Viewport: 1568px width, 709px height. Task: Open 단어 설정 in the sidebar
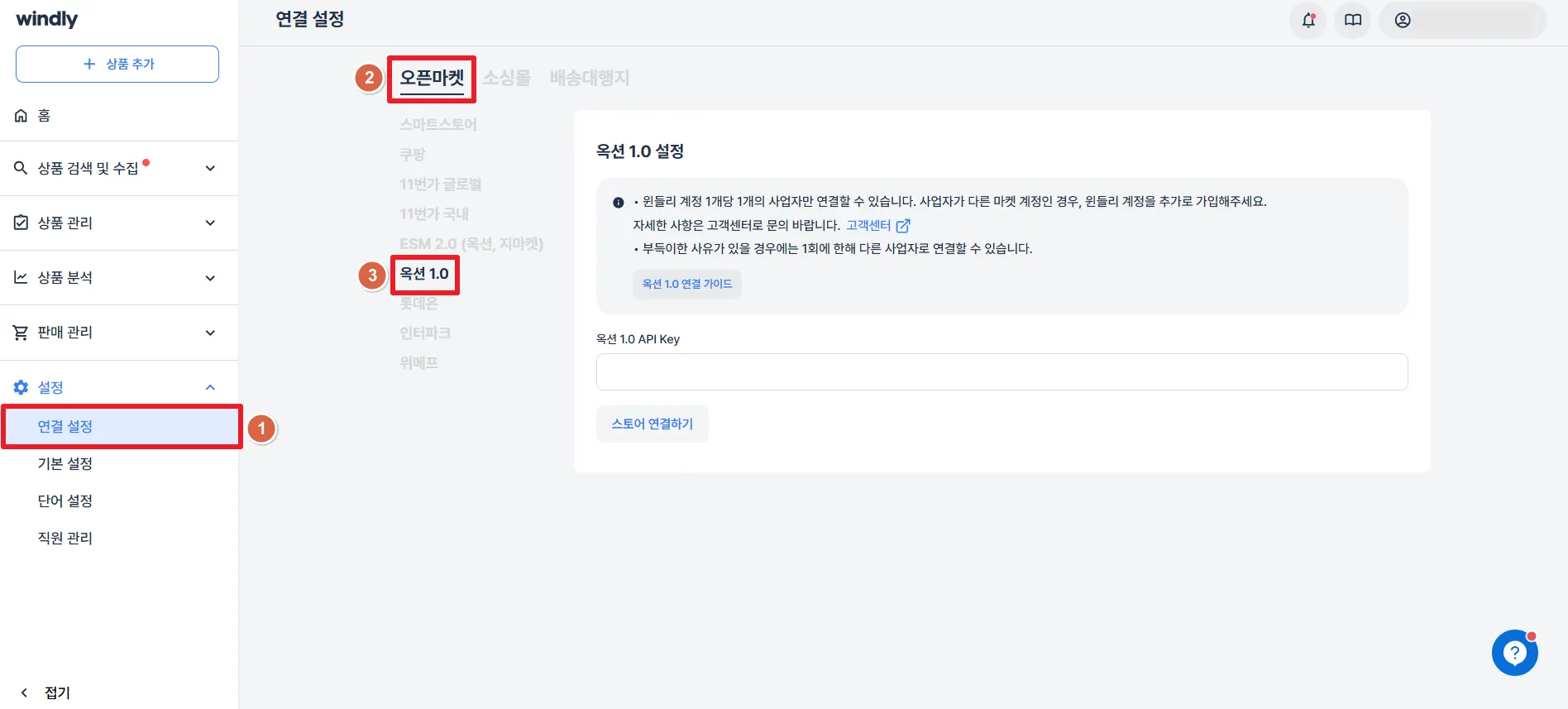[x=65, y=501]
